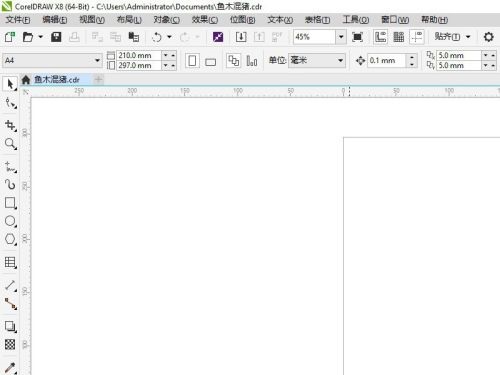The image size is (500, 375).
Task: Open the units dropdown
Action: (x=340, y=60)
